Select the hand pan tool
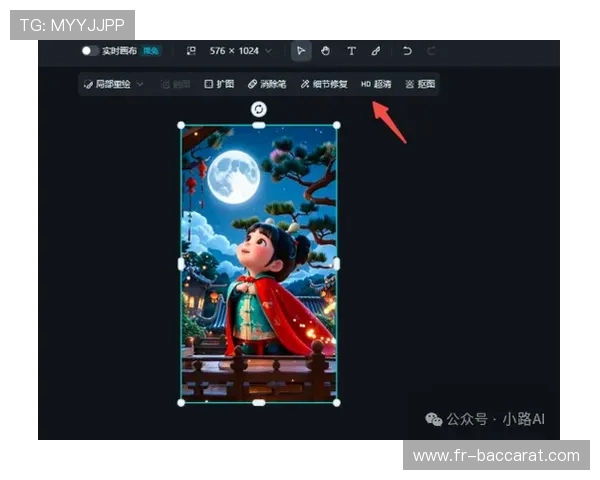This screenshot has width=600, height=480. [326, 51]
